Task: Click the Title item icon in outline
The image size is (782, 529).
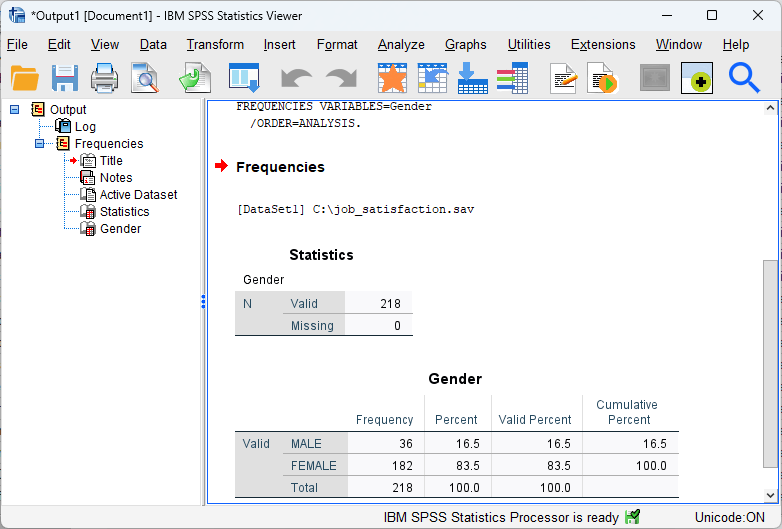Action: (x=88, y=161)
